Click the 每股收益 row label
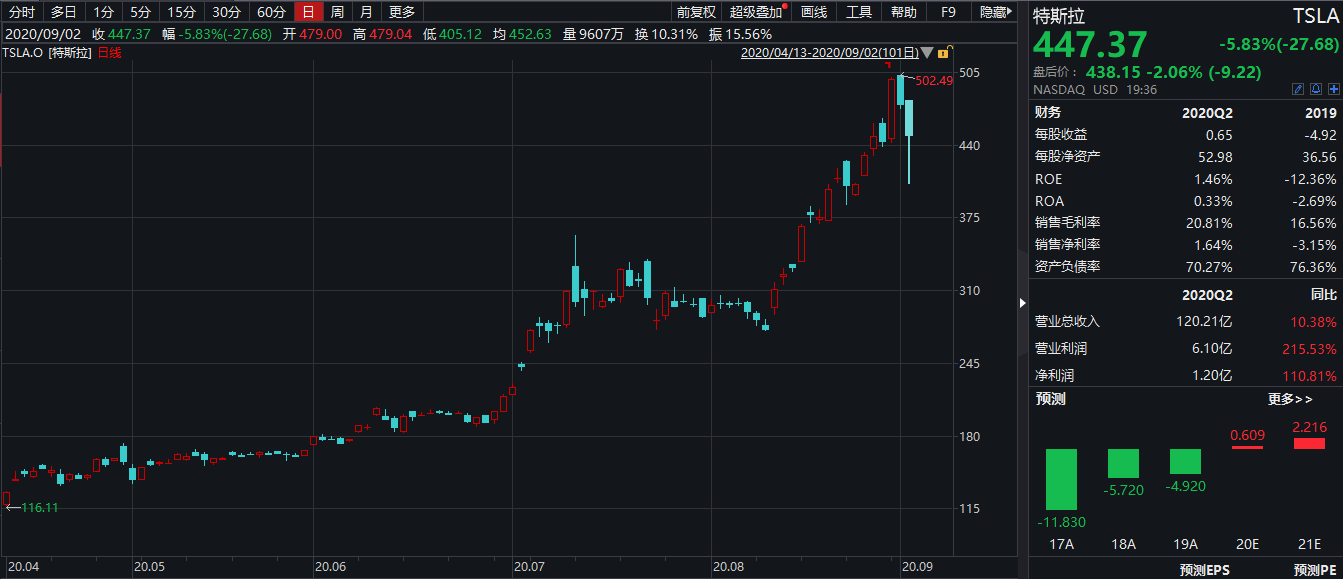Viewport: 1343px width, 579px height. pos(1061,135)
